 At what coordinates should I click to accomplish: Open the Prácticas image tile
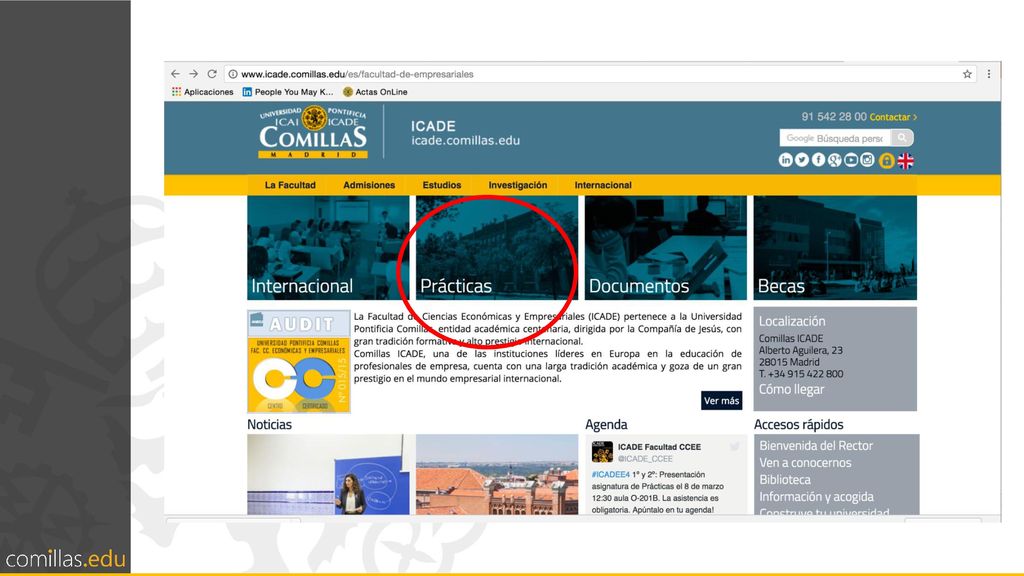click(497, 248)
